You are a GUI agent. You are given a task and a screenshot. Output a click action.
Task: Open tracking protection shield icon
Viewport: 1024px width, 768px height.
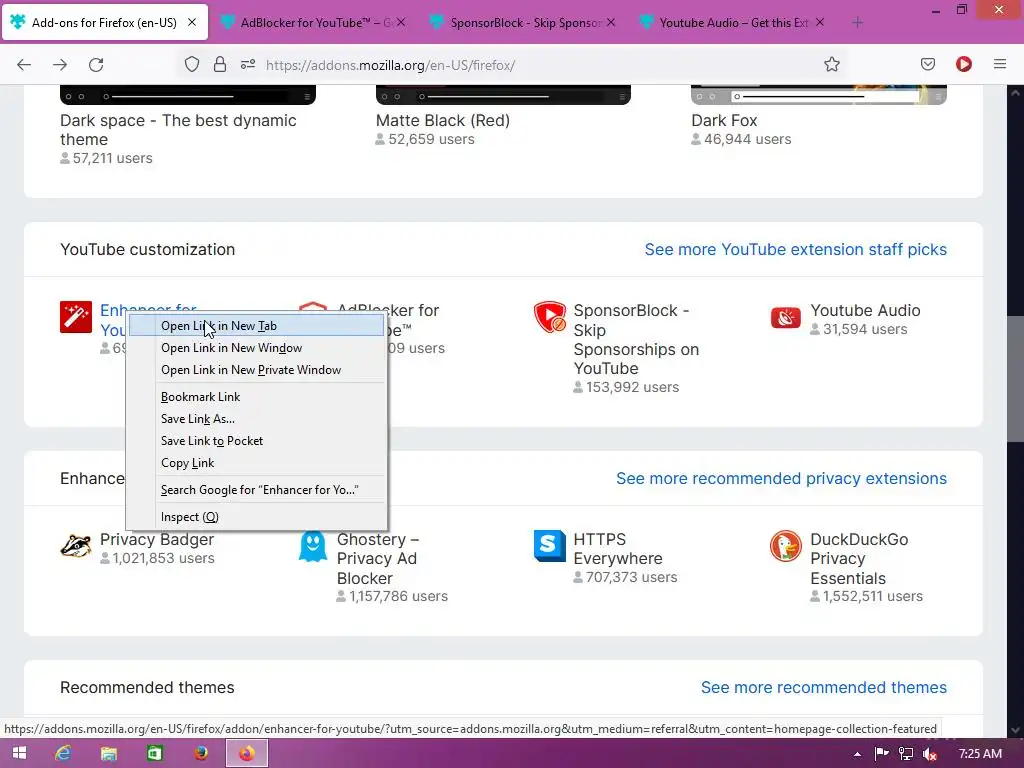[x=191, y=64]
